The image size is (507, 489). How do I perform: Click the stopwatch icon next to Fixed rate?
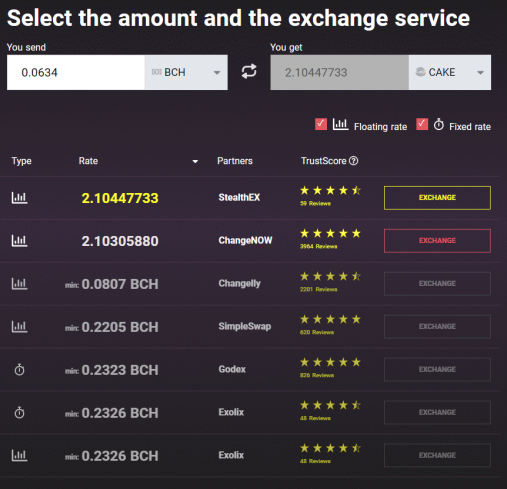click(x=439, y=124)
